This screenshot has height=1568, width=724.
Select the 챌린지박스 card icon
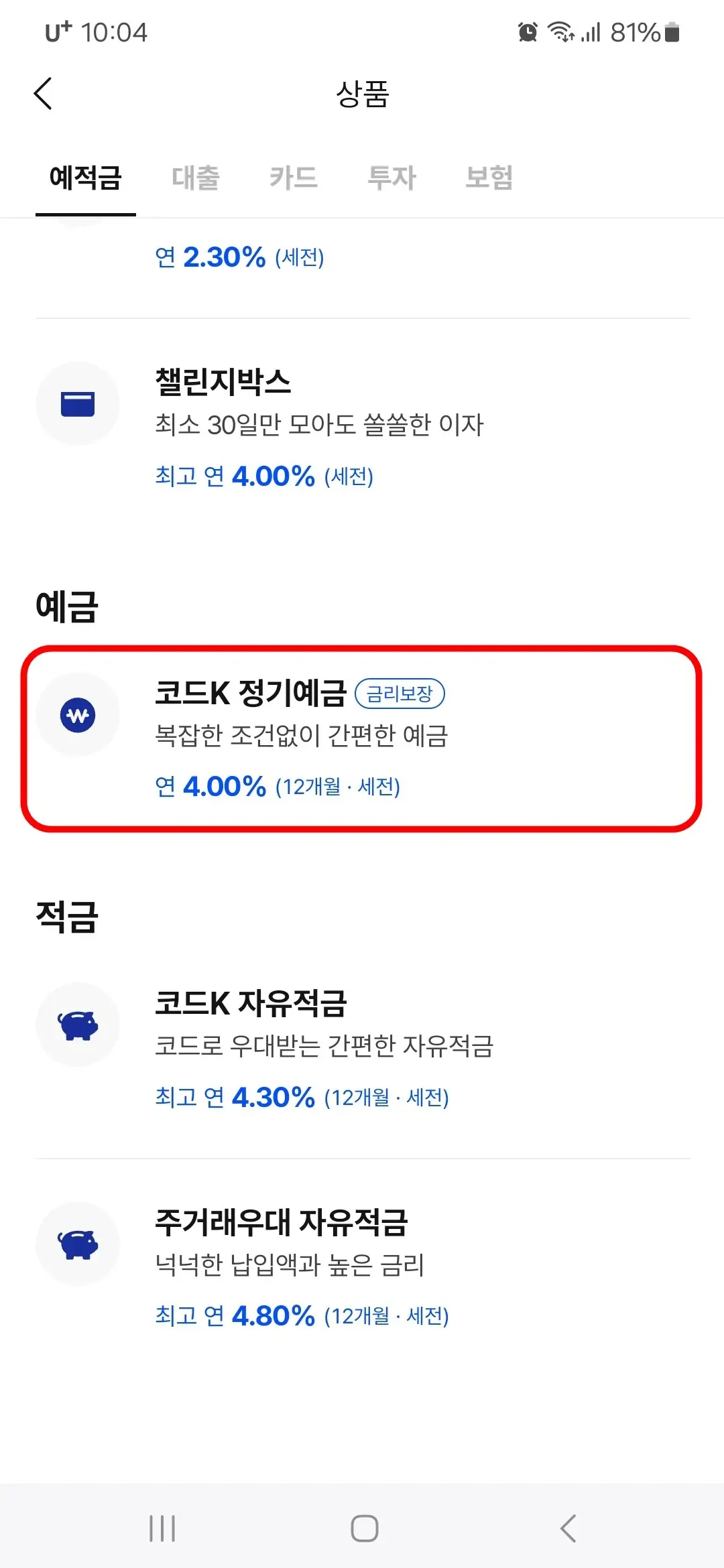click(77, 402)
